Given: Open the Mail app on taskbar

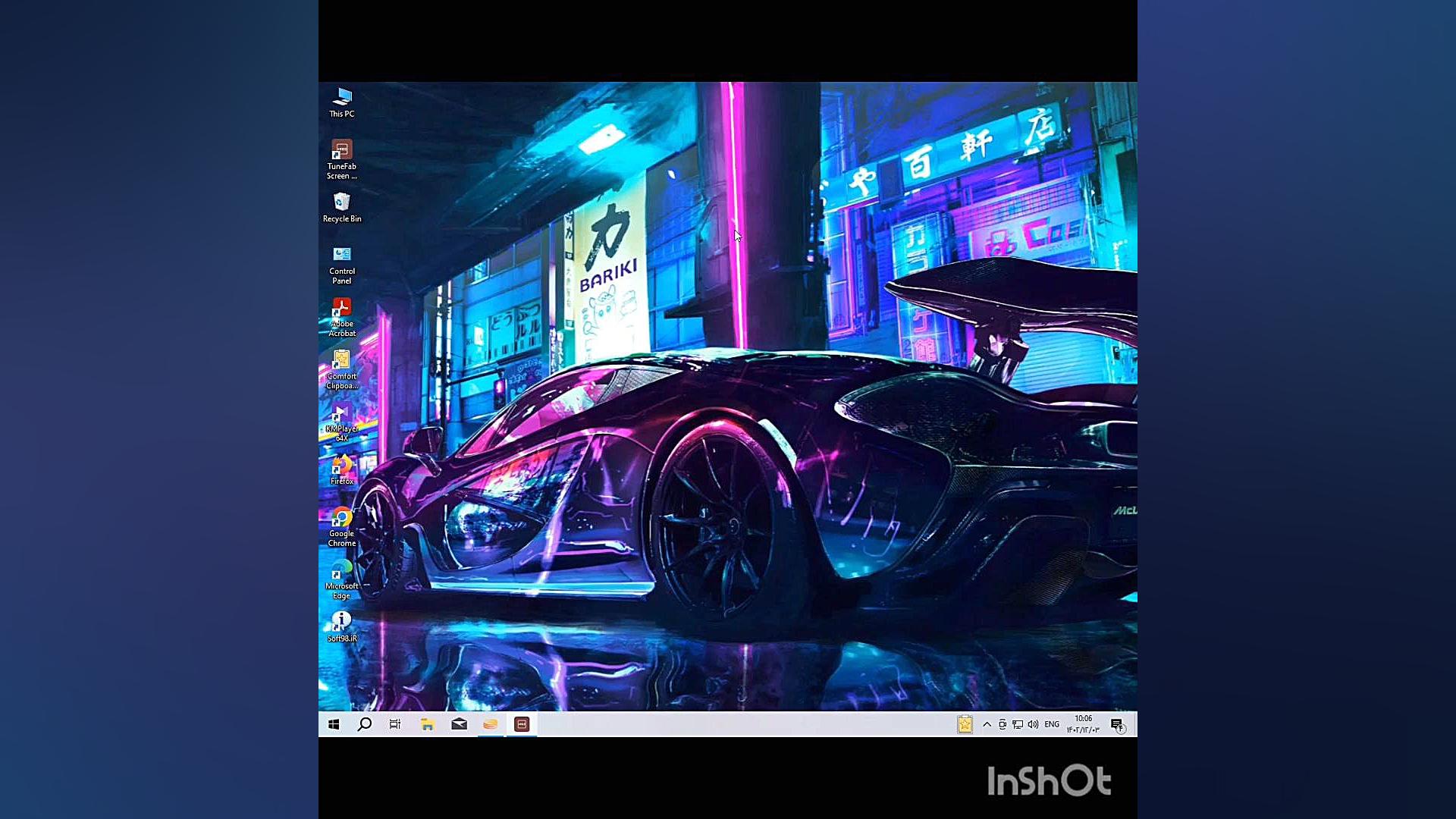Looking at the screenshot, I should (459, 724).
